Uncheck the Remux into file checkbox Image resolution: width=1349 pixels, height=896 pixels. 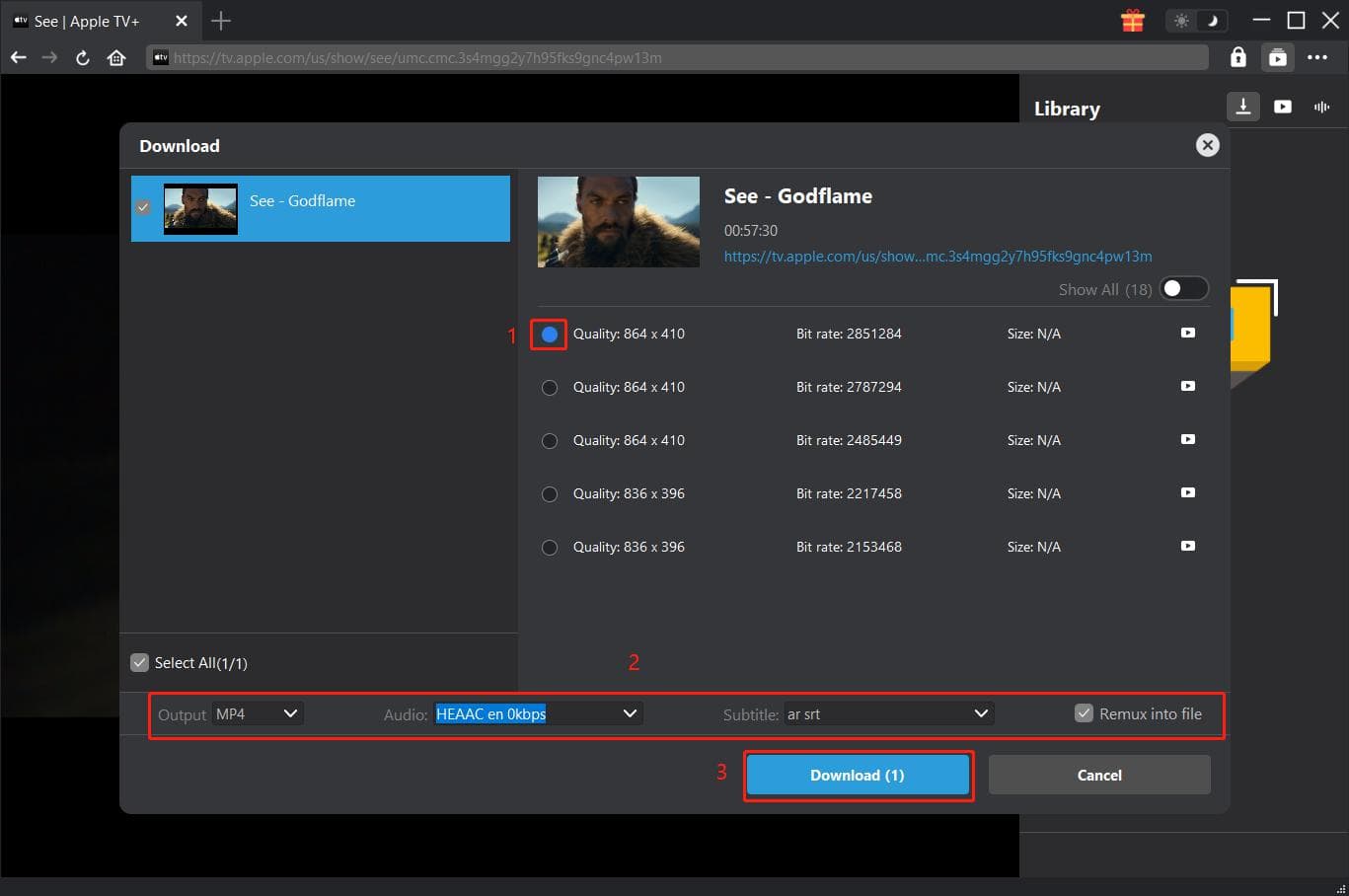click(x=1084, y=713)
